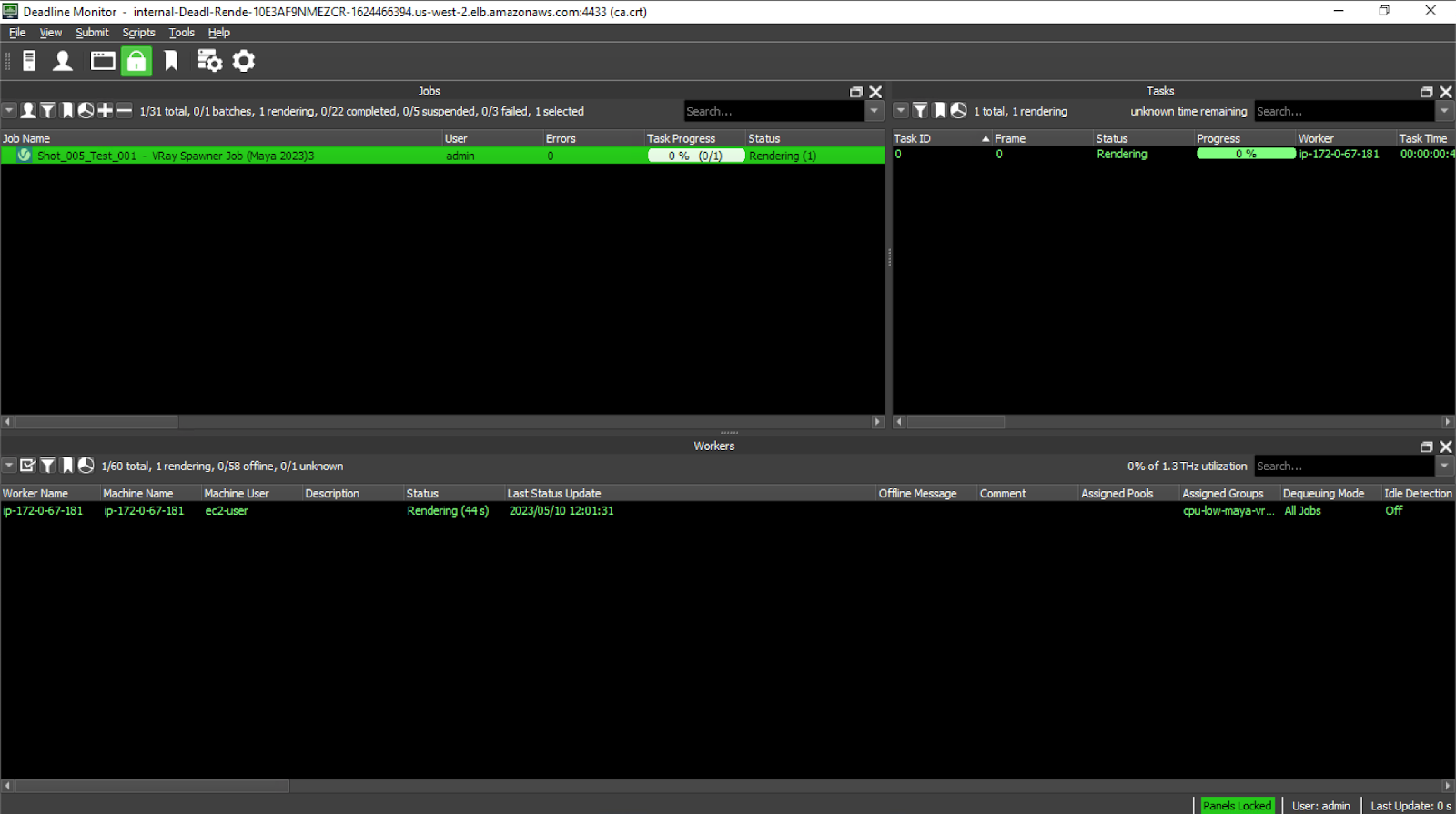
Task: Click the user profile icon in main toolbar
Action: [63, 61]
